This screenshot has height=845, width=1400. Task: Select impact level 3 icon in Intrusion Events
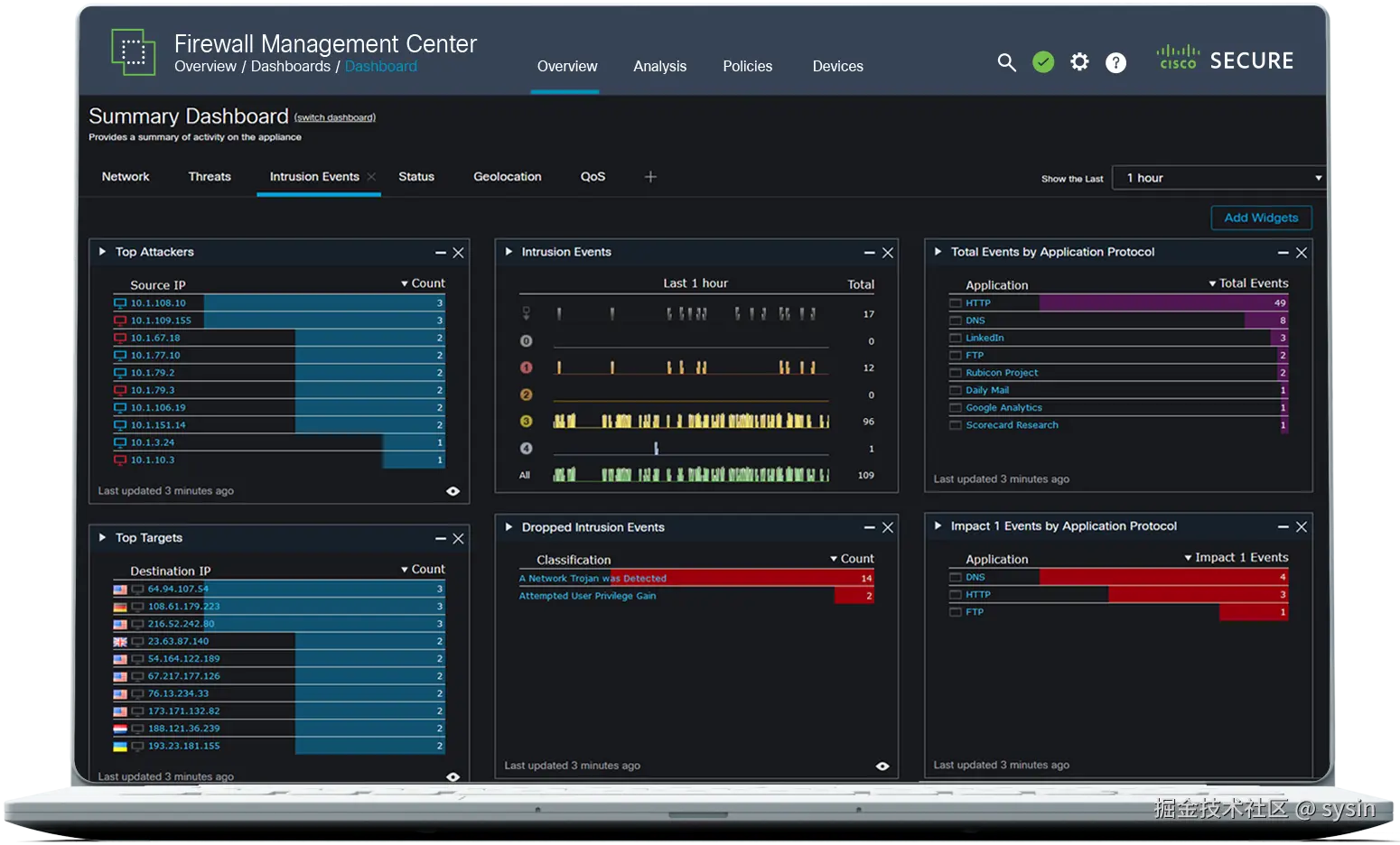click(525, 421)
